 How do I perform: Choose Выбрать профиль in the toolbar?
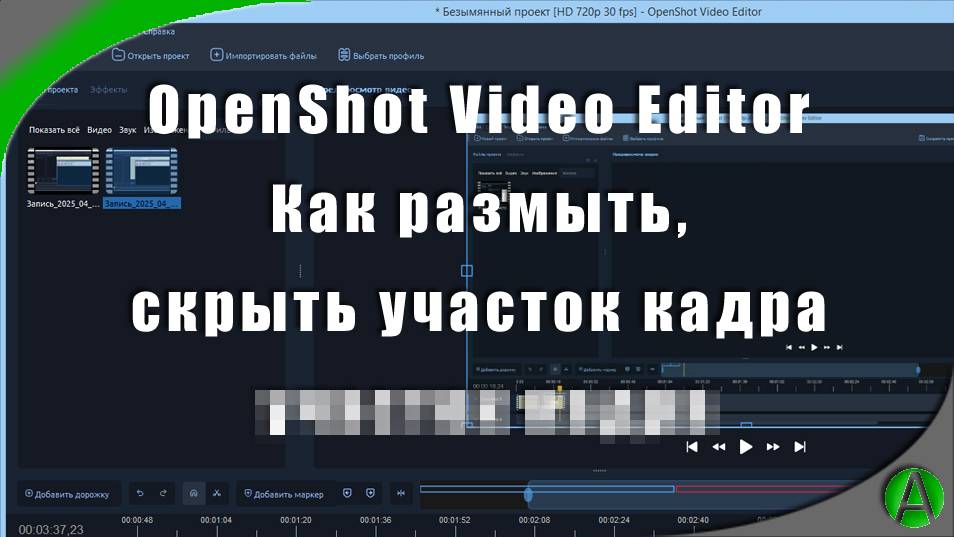coord(381,55)
